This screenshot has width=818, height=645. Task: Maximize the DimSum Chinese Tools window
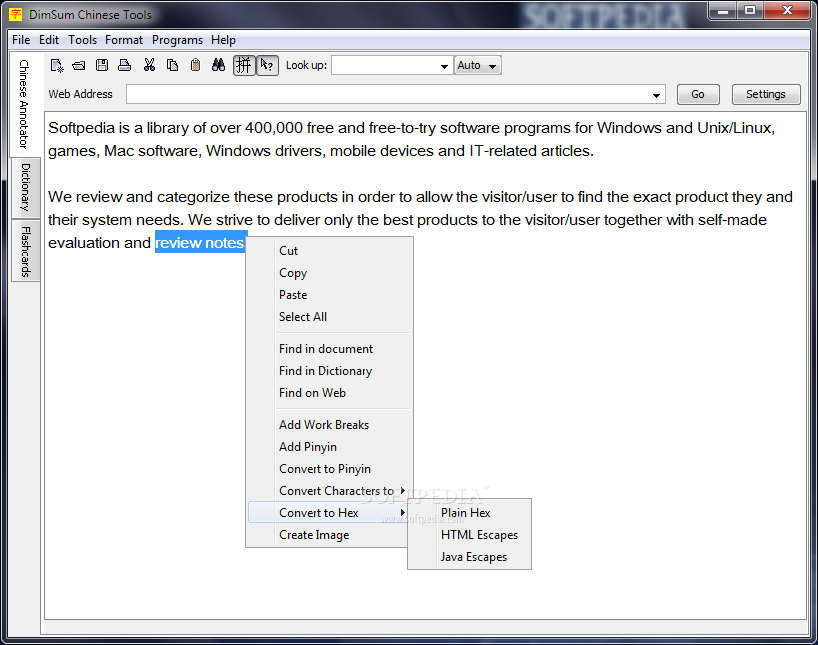(x=750, y=10)
